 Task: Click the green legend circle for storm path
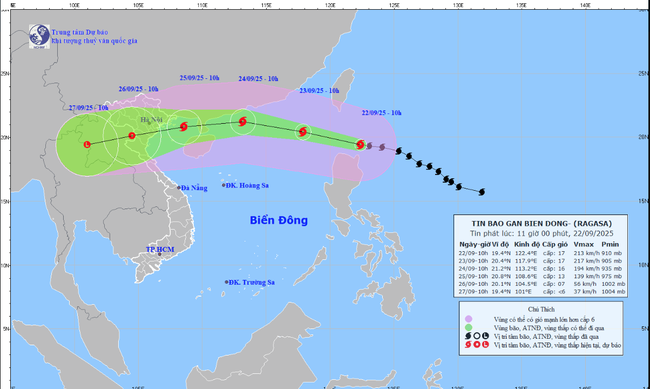pyautogui.click(x=468, y=328)
